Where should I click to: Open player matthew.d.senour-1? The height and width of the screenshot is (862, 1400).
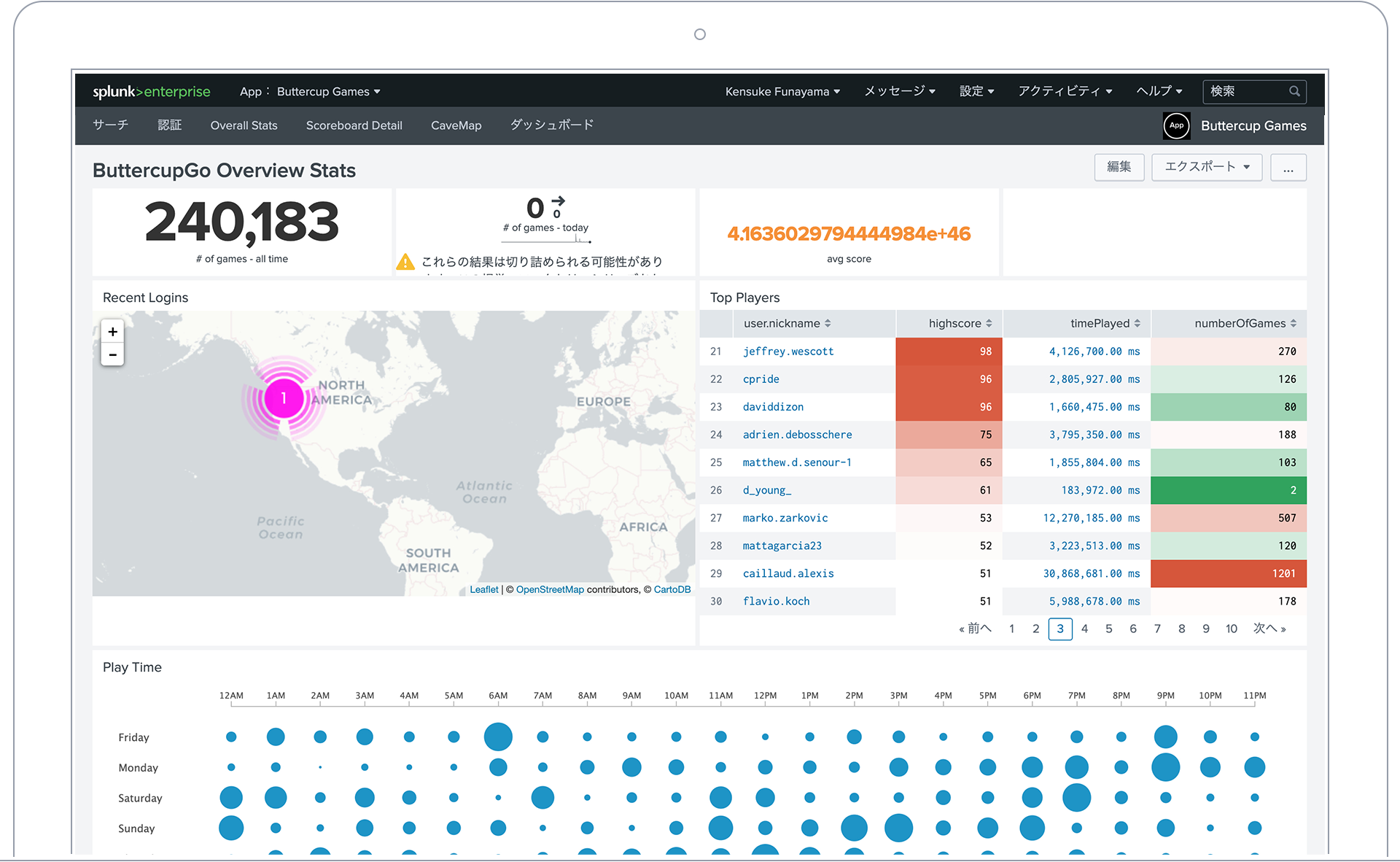[797, 462]
